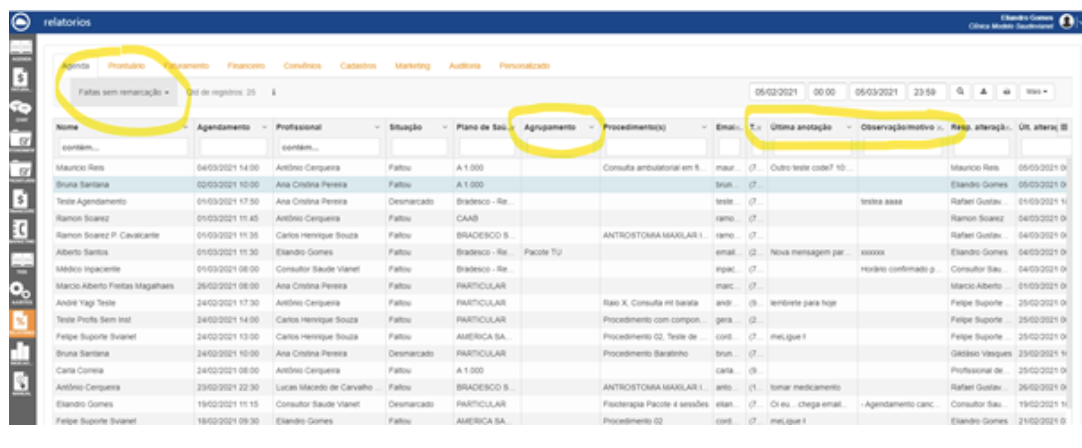The image size is (1082, 448).
Task: Open the hand-pointer Manual sidebar icon
Action: point(21,384)
